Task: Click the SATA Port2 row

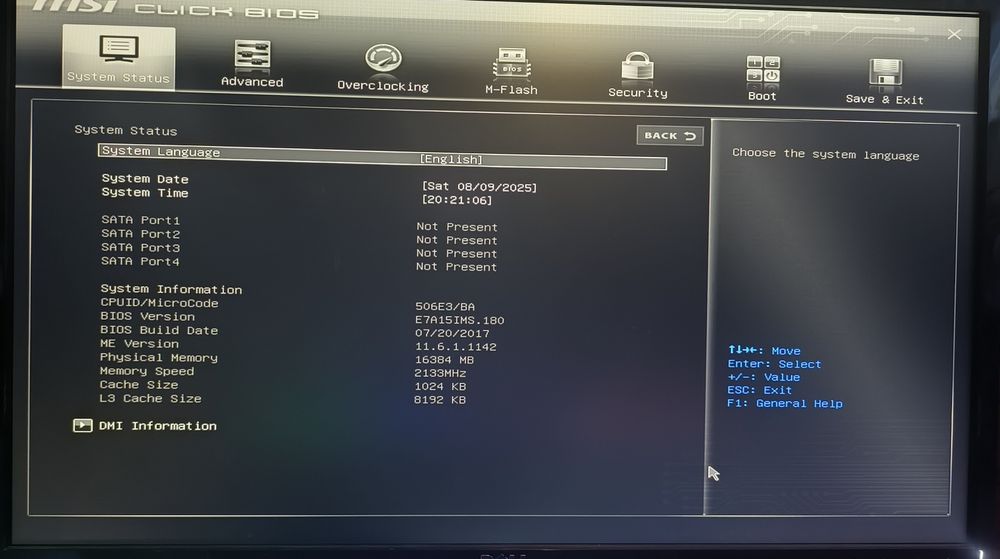Action: (298, 236)
